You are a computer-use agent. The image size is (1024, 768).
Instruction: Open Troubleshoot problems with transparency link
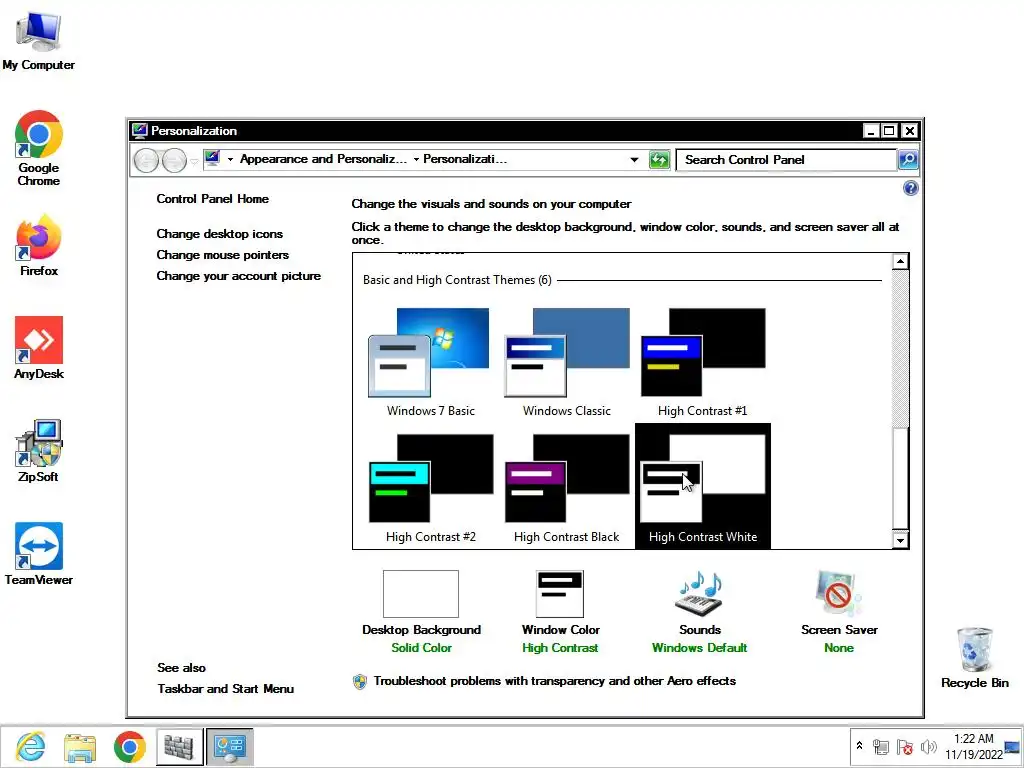(x=554, y=681)
